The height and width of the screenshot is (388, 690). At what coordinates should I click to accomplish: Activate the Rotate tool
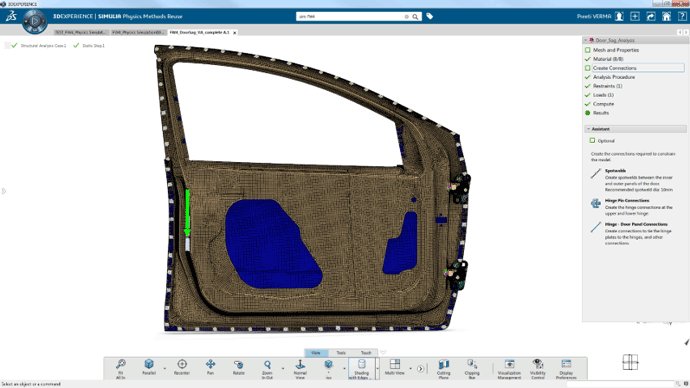tap(239, 367)
